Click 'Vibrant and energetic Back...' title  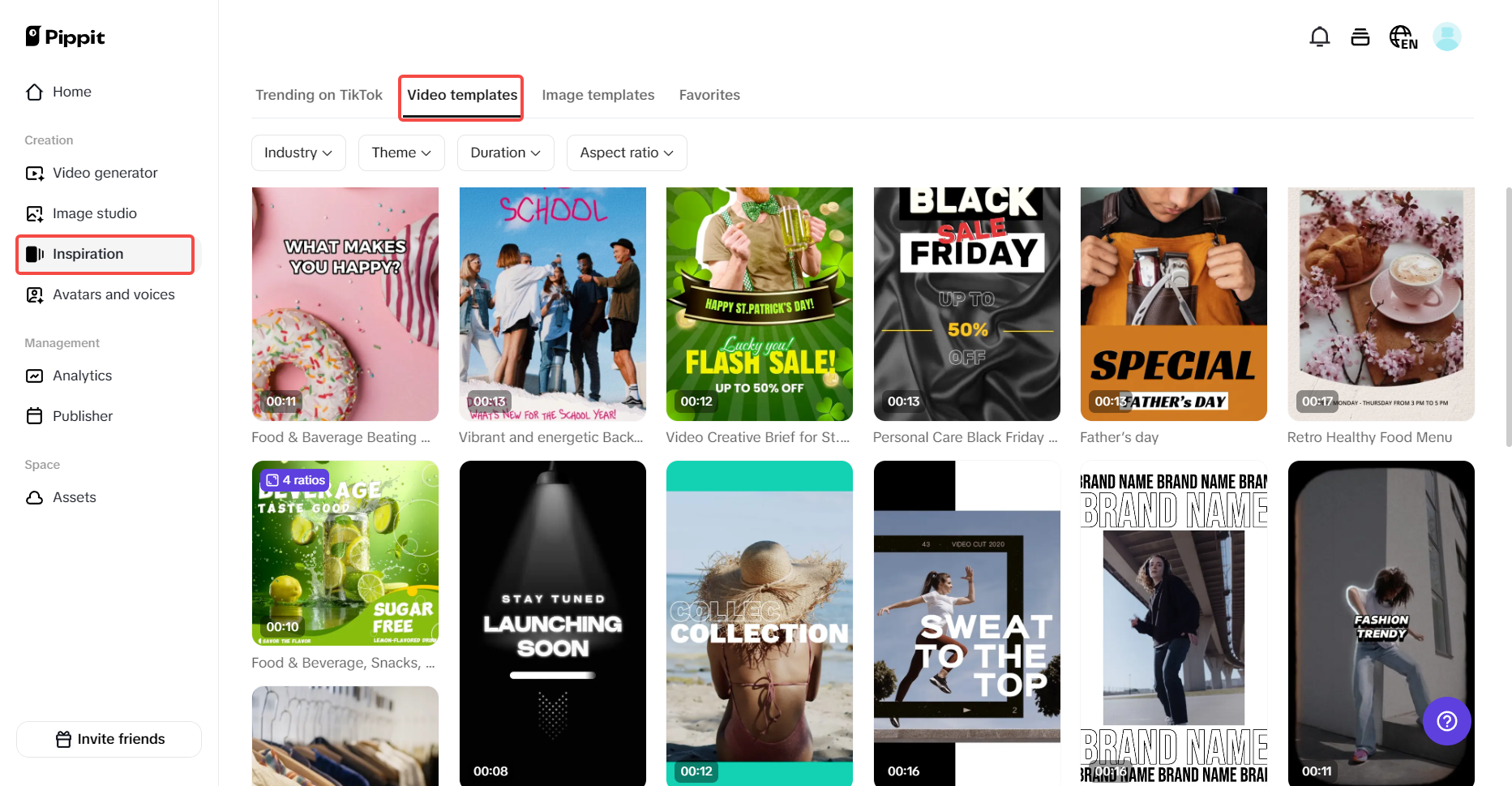(551, 437)
